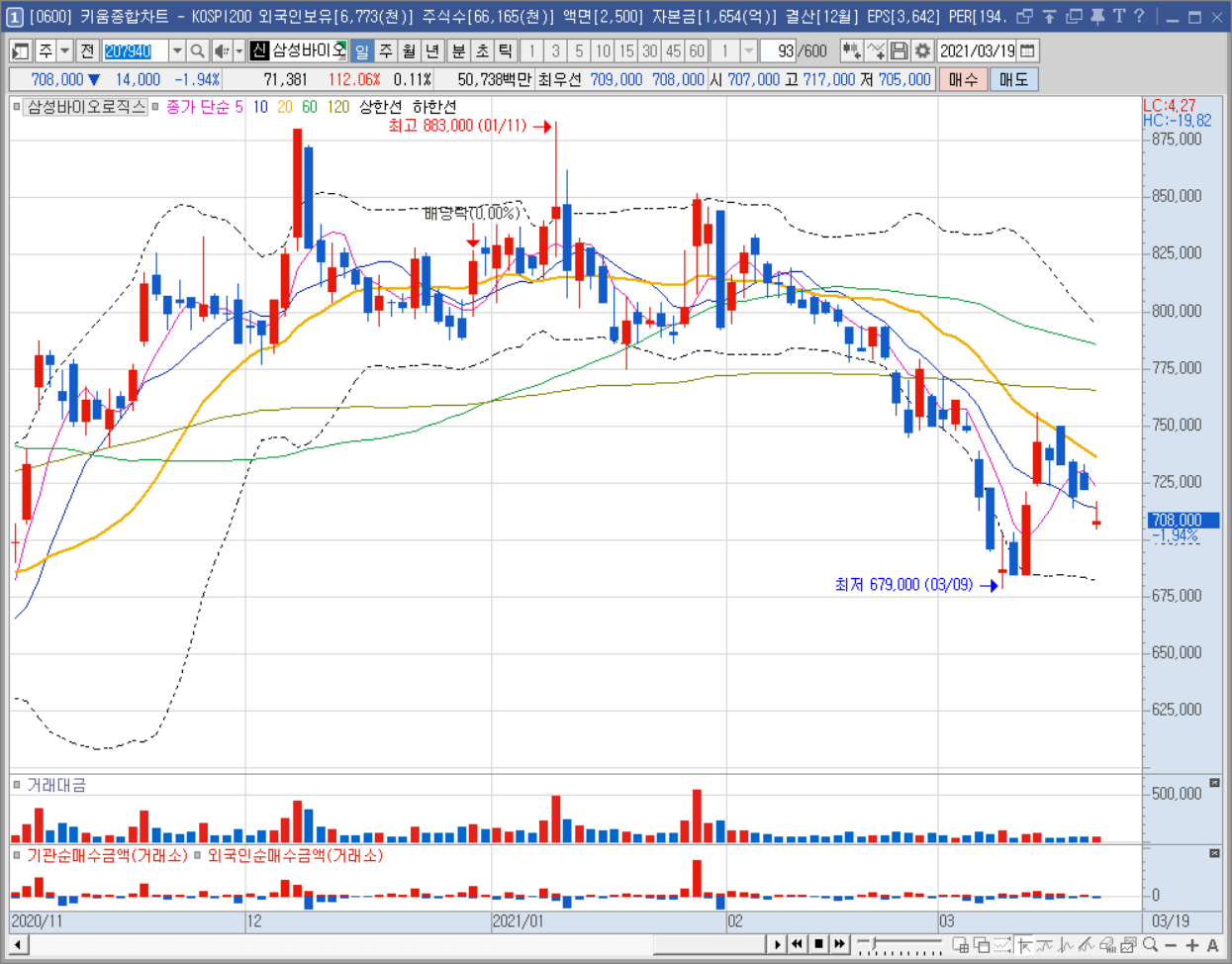Click the stock search magnifier icon
Viewport: 1232px width, 964px height.
198,50
